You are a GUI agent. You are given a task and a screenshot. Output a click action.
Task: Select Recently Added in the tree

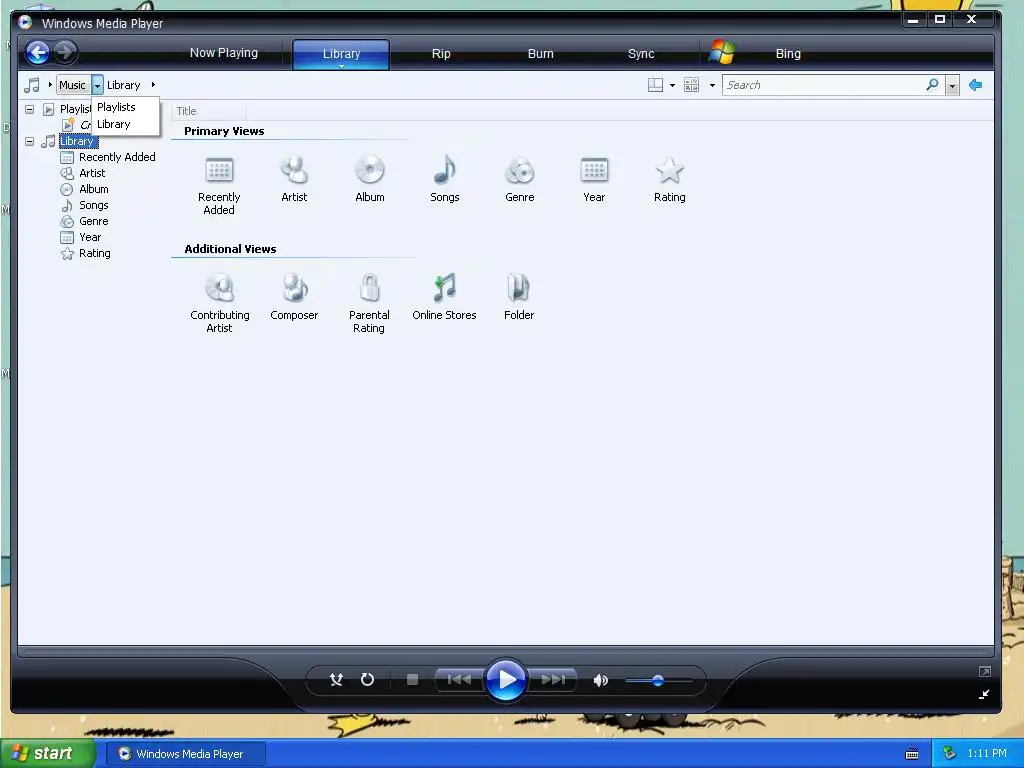click(117, 157)
